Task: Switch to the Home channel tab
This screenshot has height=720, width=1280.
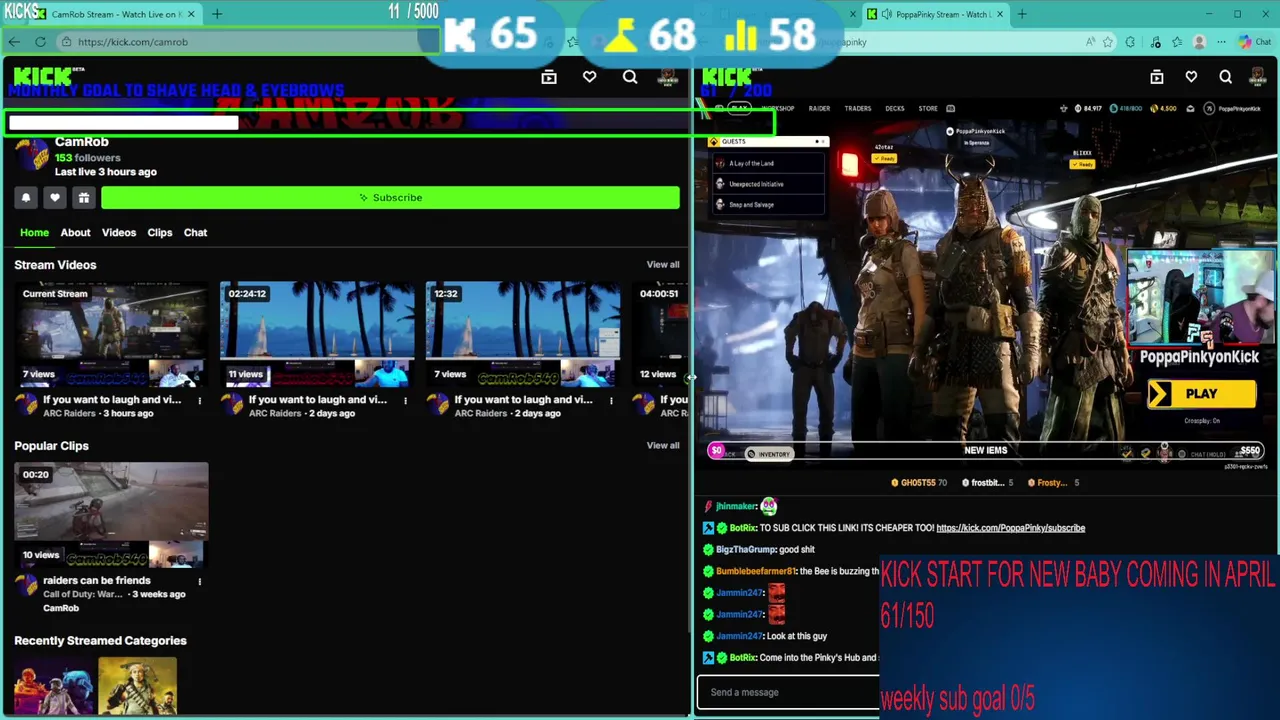Action: tap(34, 233)
